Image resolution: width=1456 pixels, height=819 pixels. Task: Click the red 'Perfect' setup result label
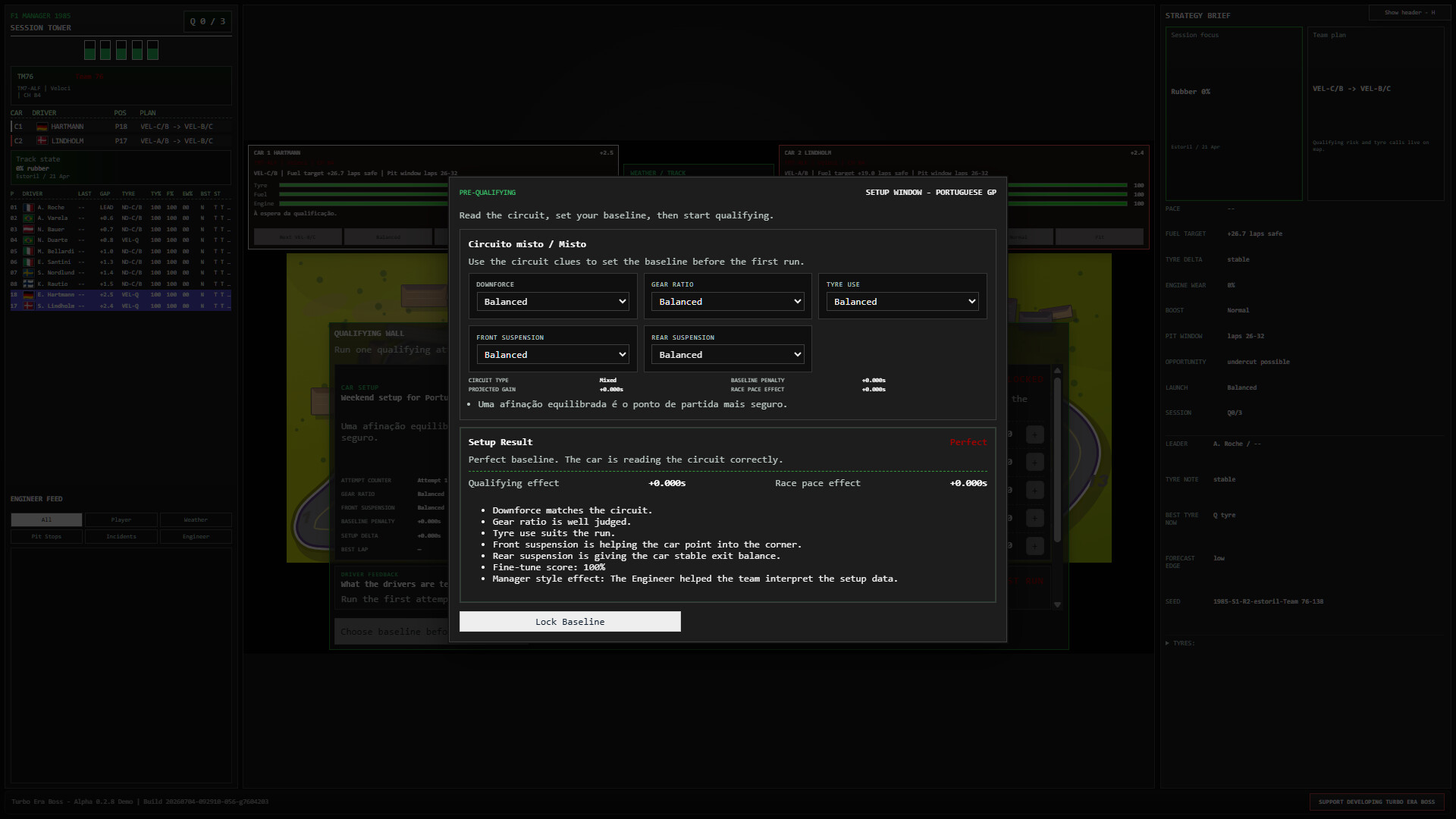968,442
